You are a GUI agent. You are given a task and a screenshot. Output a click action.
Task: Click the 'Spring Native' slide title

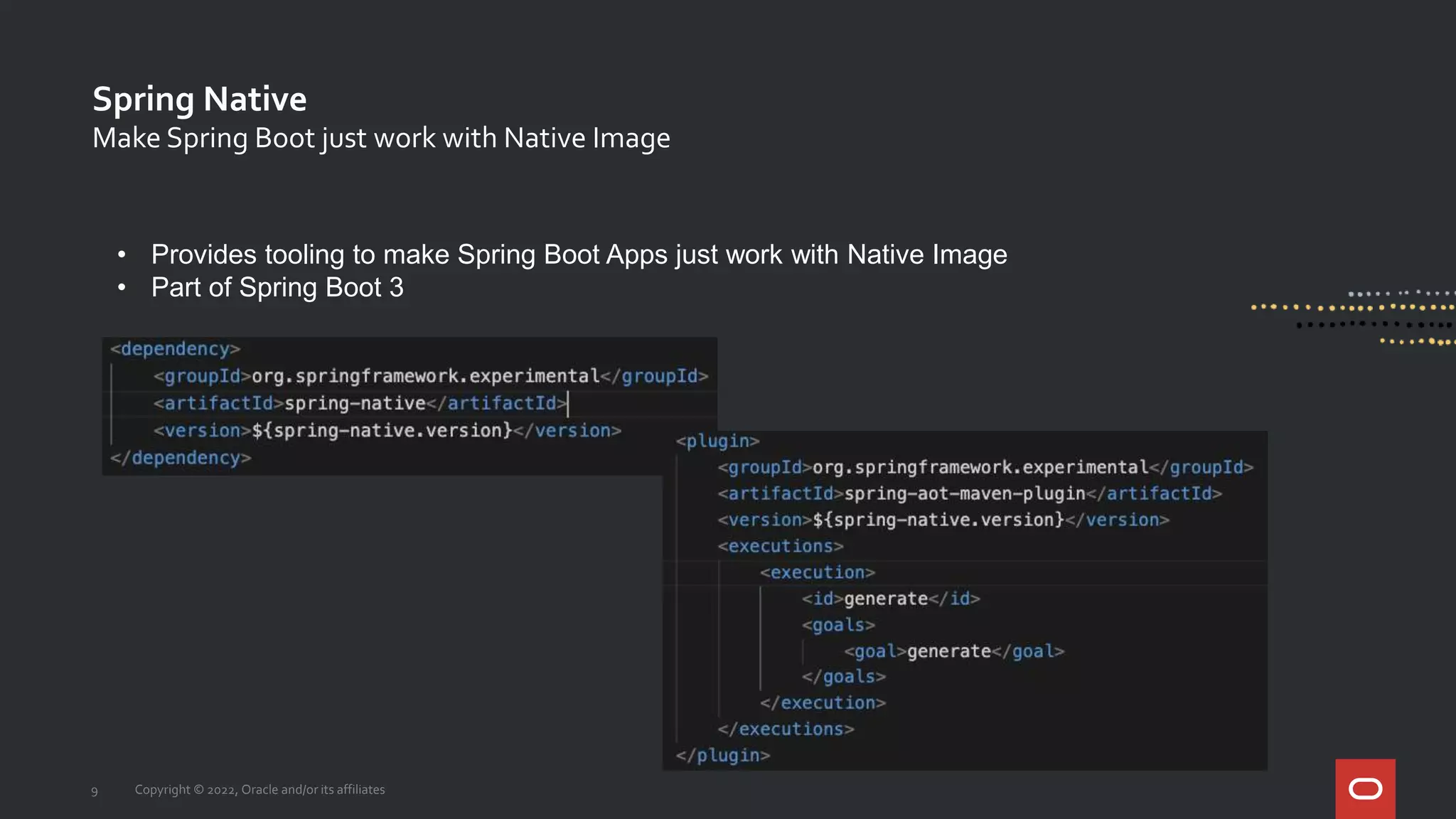point(200,100)
